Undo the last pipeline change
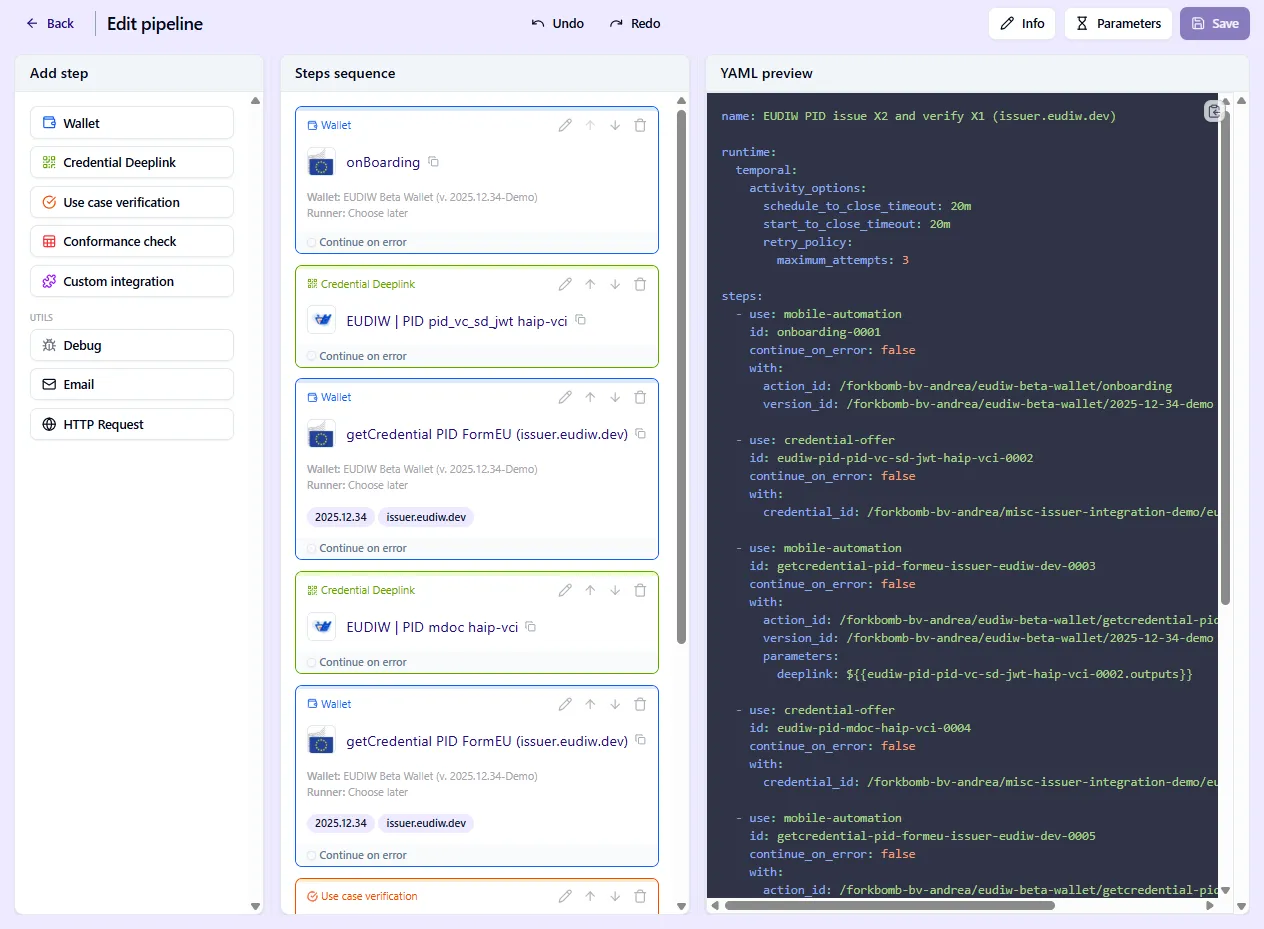Viewport: 1264px width, 929px height. 558,23
